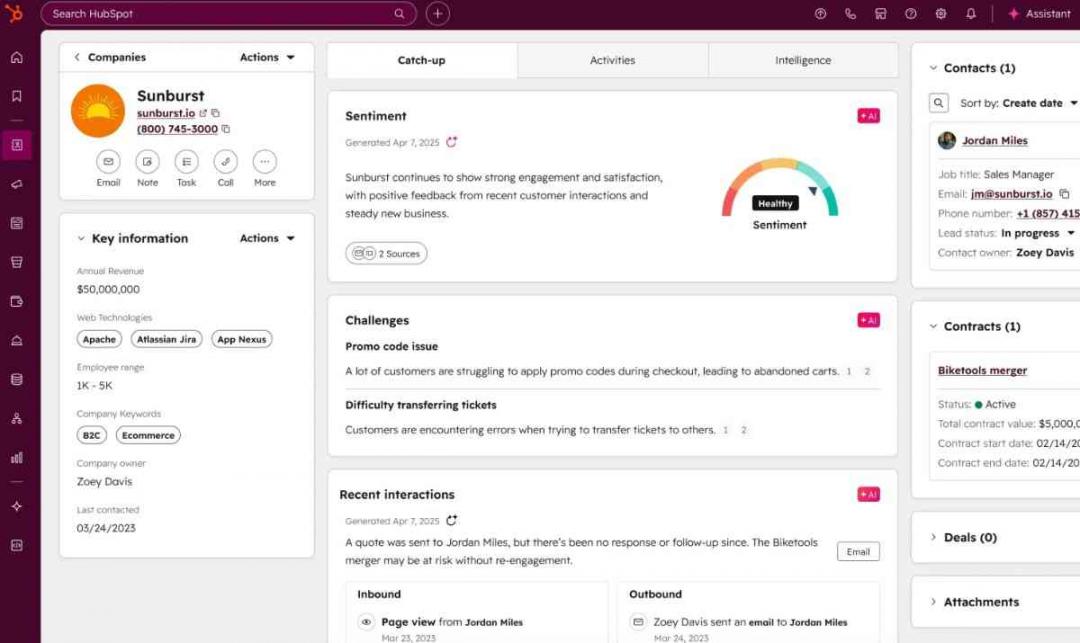Click the Sunburst company logo avatar
Screen dimensions: 1080x643
coord(98,111)
